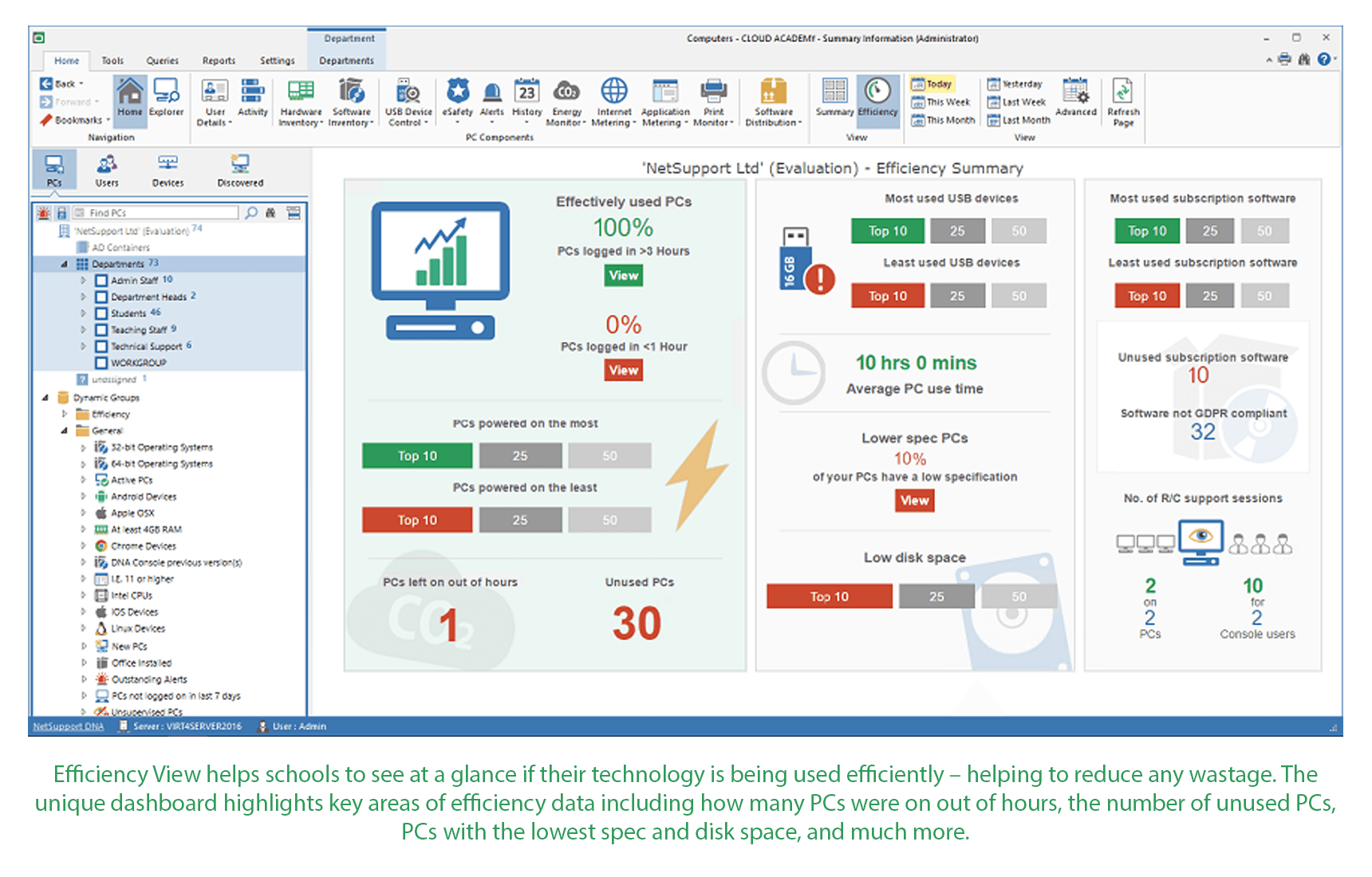Viewport: 1372px width, 877px height.
Task: View PCs logged in over 3 hours
Action: click(x=622, y=275)
